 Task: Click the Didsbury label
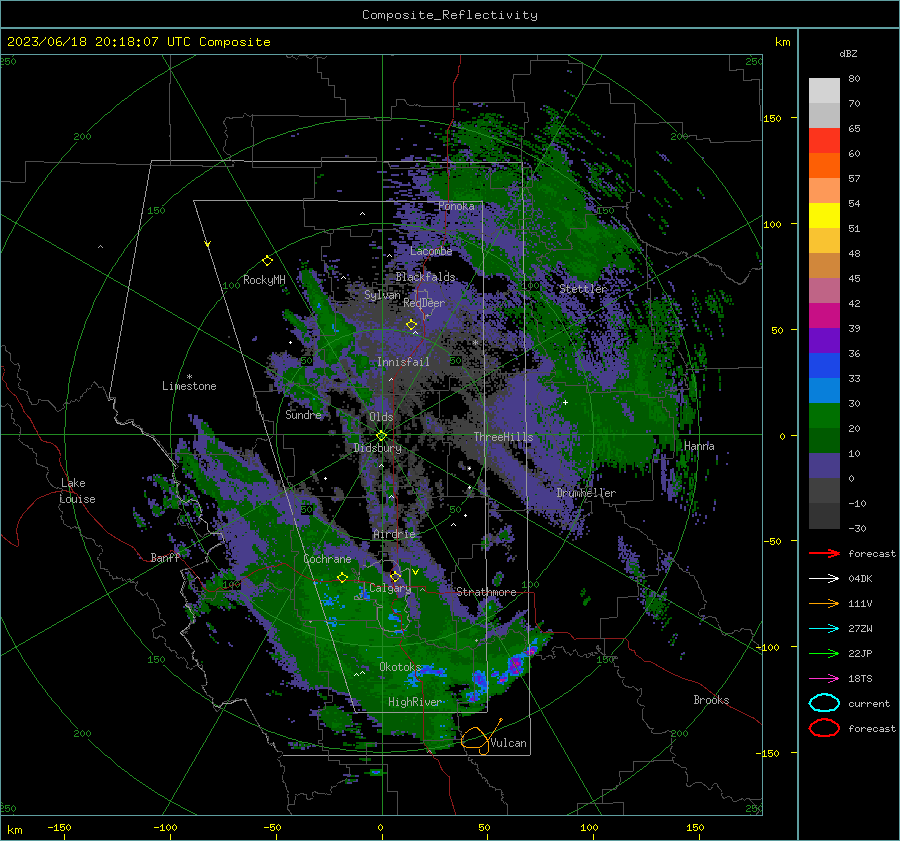point(378,448)
